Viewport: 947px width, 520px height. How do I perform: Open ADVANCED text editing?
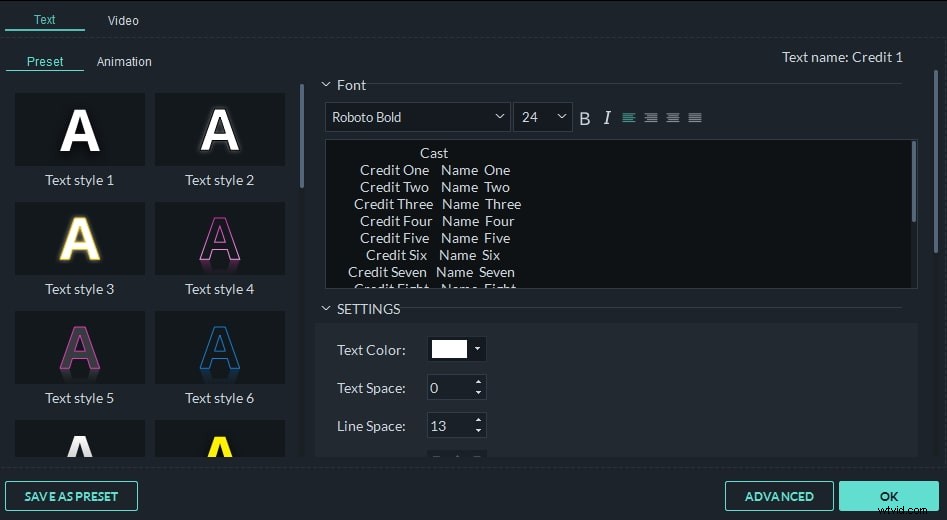(779, 496)
